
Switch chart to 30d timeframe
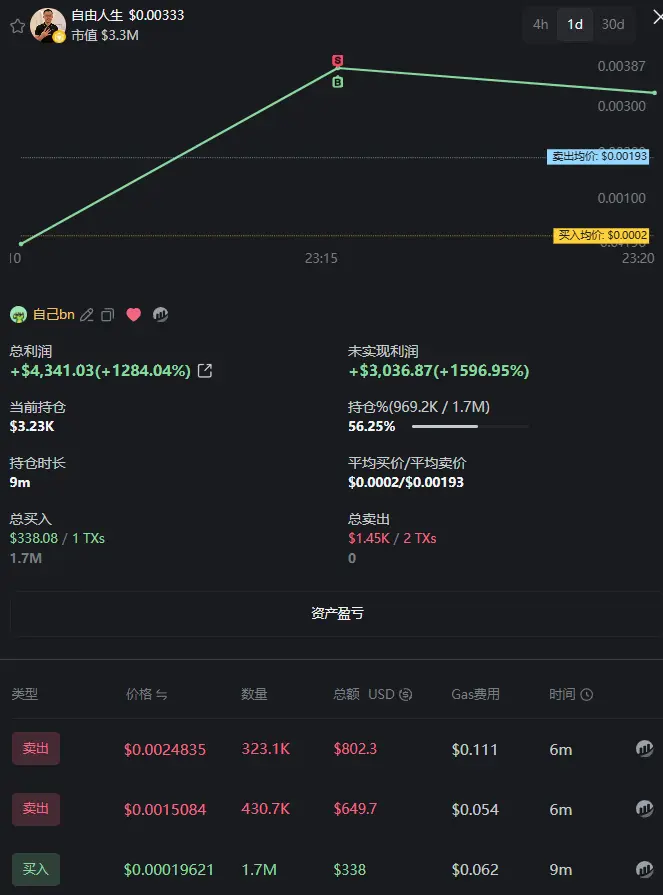coord(613,25)
